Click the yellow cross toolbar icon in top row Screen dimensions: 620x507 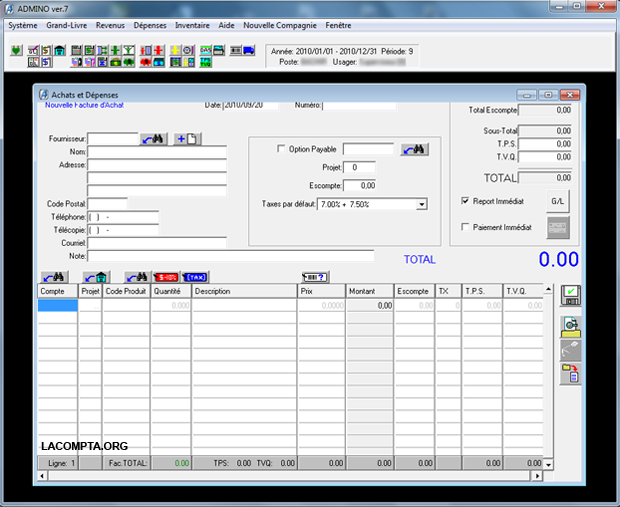click(176, 50)
